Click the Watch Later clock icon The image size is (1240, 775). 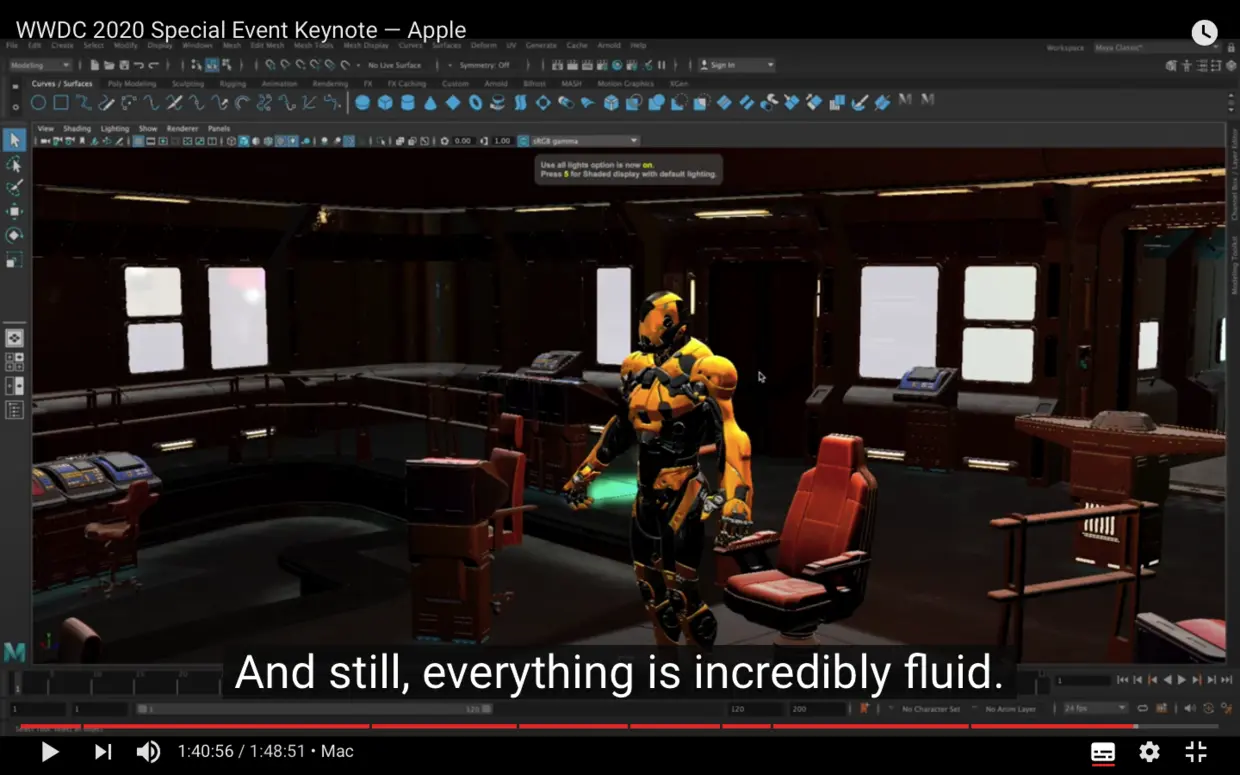[x=1205, y=32]
